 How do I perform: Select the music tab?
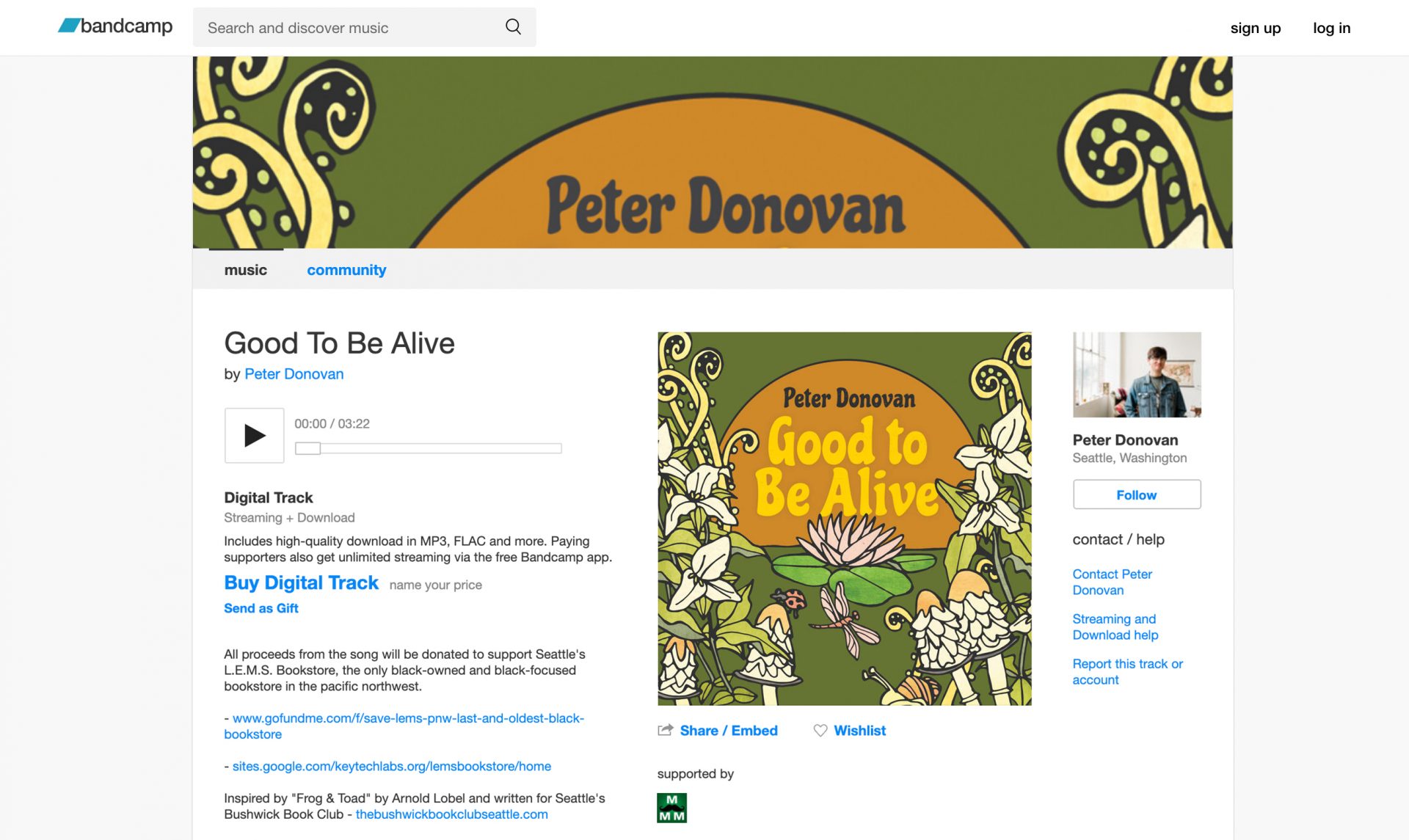pyautogui.click(x=246, y=270)
